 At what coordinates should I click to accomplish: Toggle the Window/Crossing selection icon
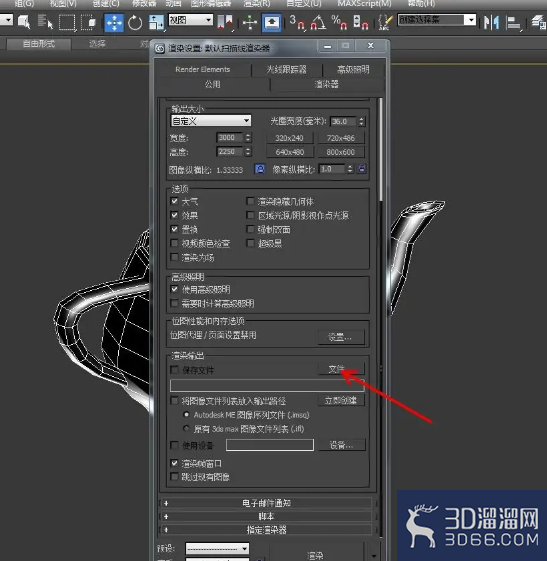88,22
